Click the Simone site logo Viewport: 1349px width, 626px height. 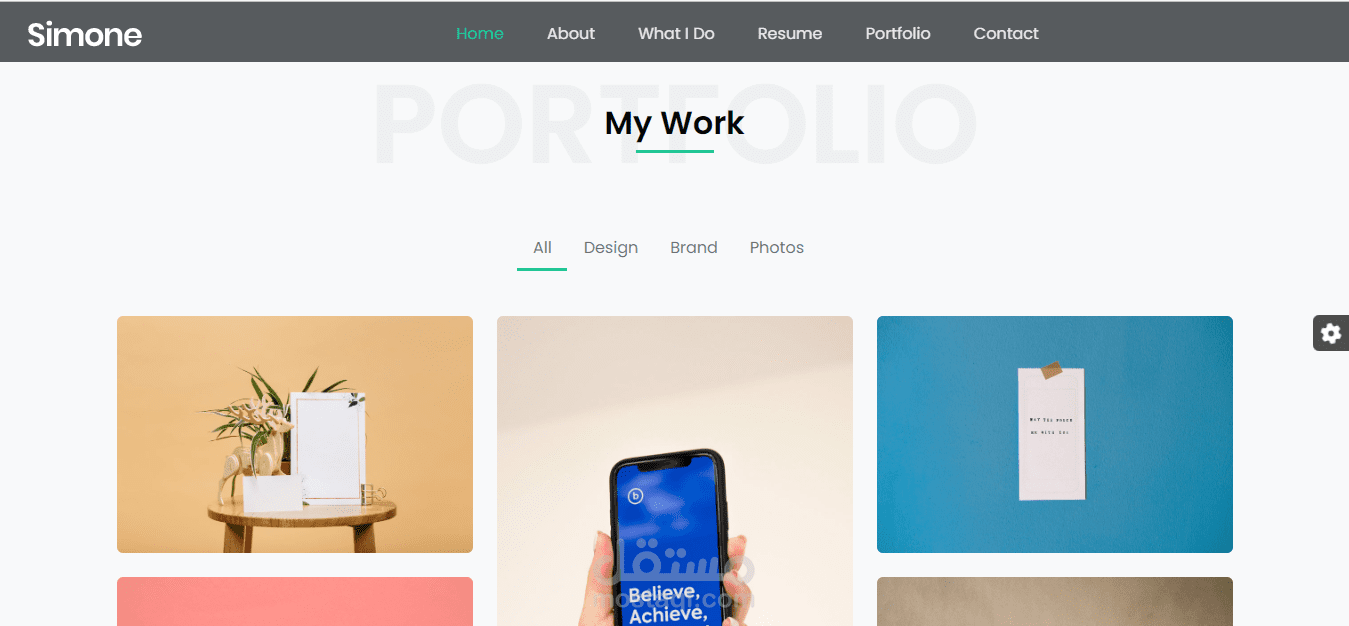(x=84, y=34)
